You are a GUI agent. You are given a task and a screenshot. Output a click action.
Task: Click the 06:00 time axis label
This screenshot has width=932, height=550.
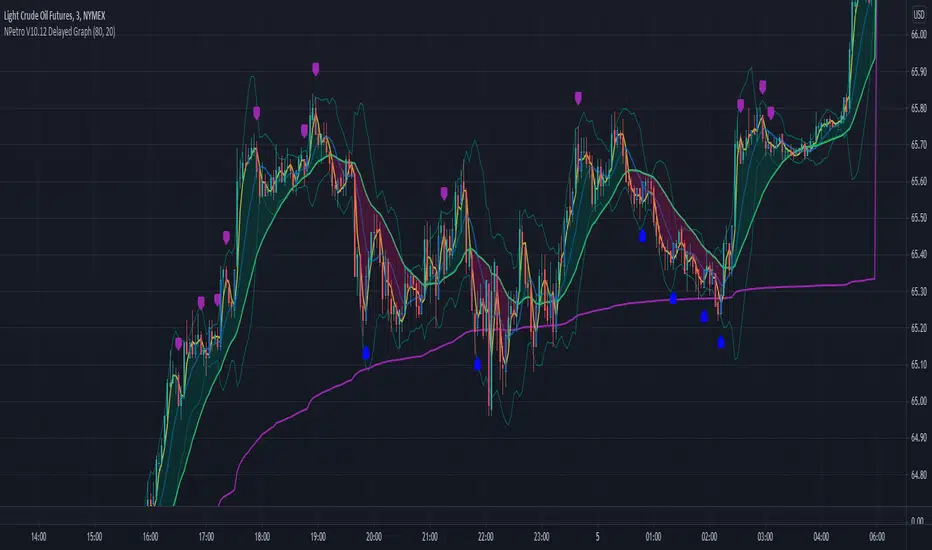(x=877, y=537)
